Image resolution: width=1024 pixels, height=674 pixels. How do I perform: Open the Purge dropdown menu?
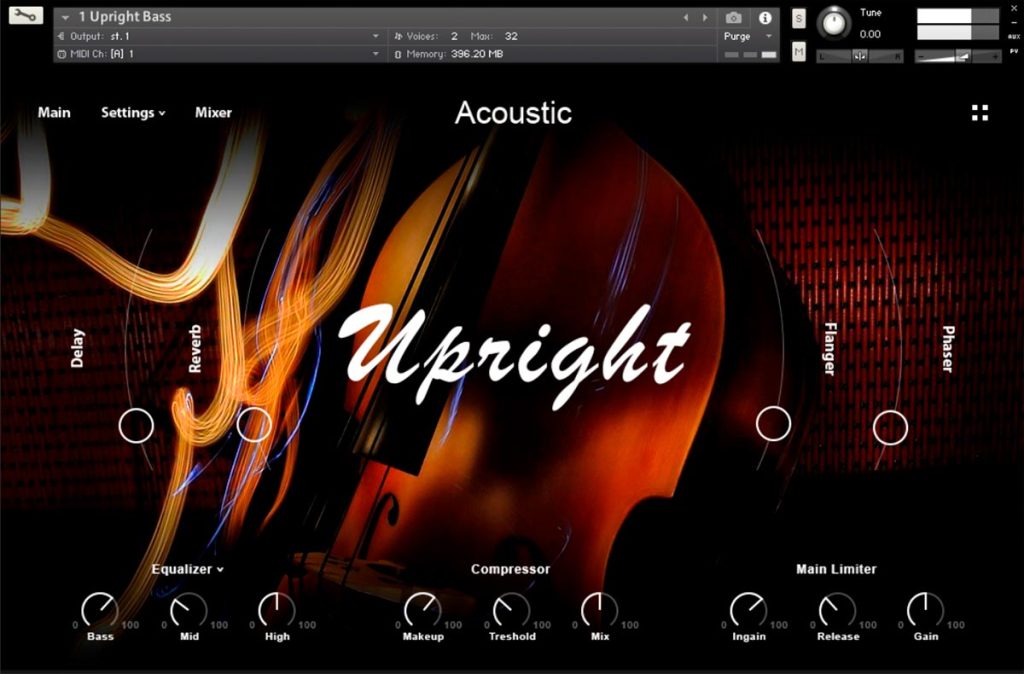748,37
